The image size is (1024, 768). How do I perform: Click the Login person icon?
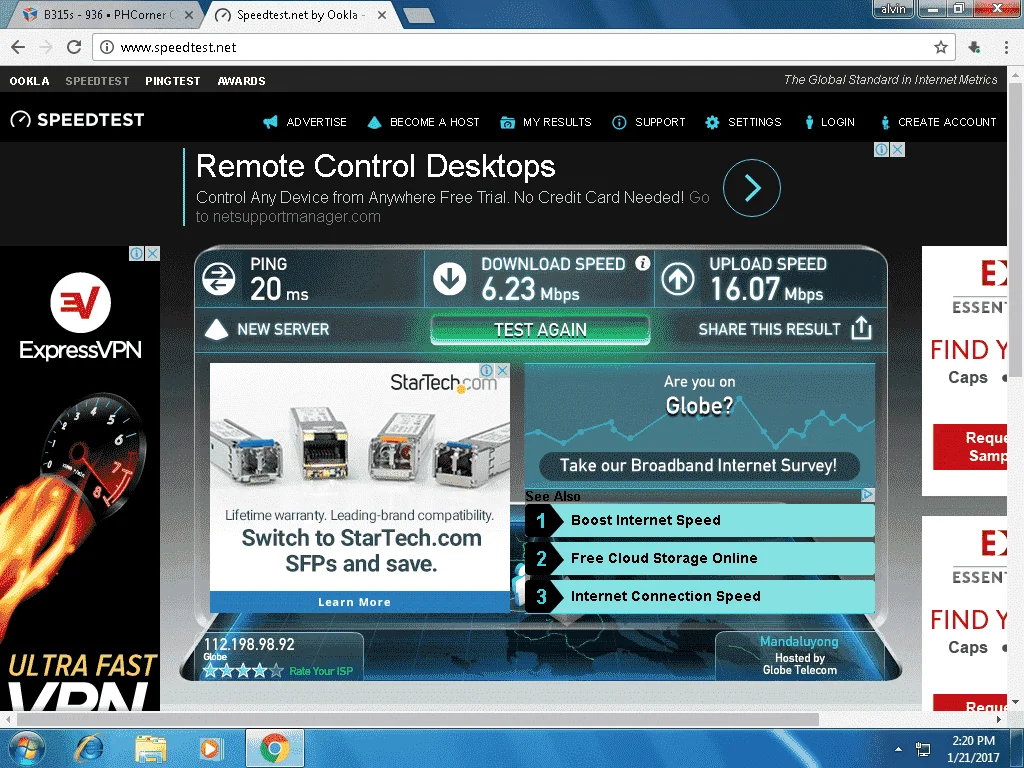809,122
